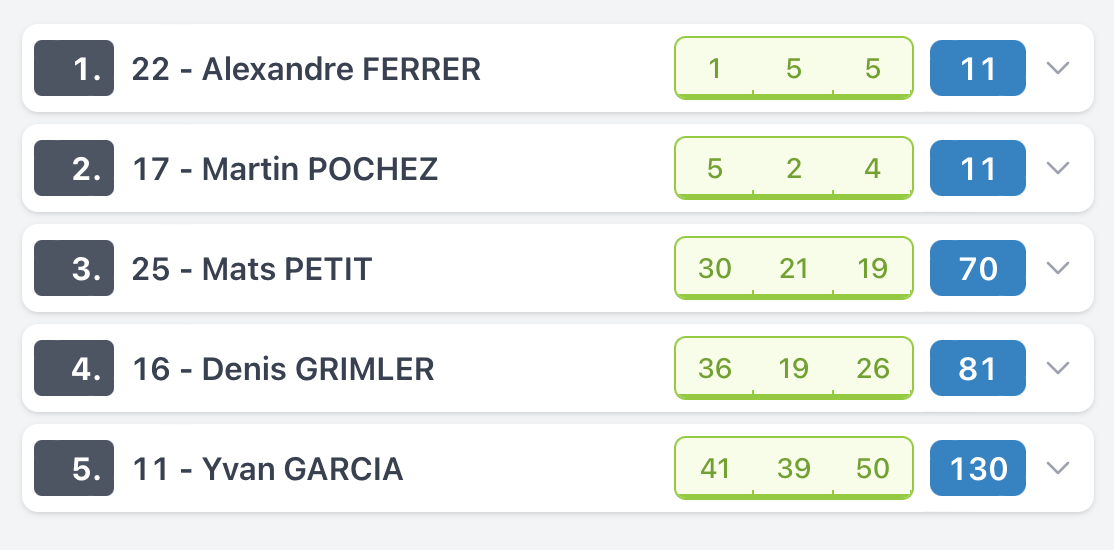Image resolution: width=1114 pixels, height=550 pixels.
Task: Select Denis GRIMLER's total score 81
Action: 978,368
